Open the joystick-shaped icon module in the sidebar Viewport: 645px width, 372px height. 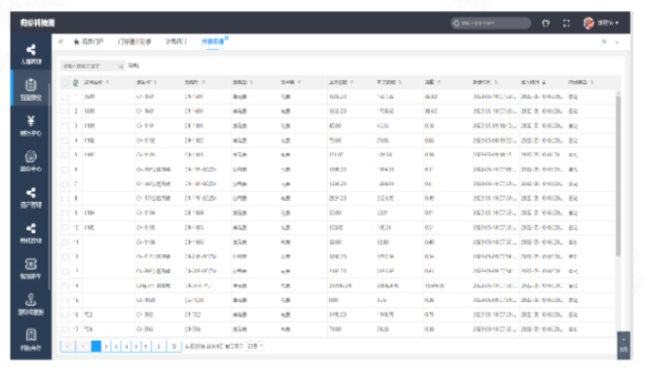tap(31, 304)
